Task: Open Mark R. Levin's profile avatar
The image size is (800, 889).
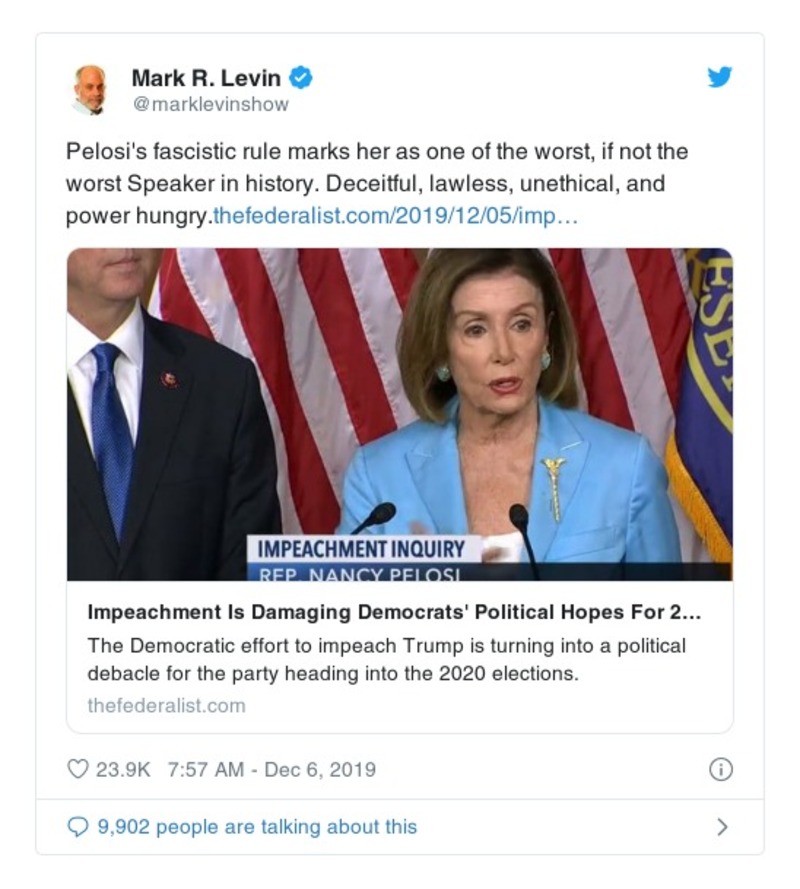Action: pos(90,90)
